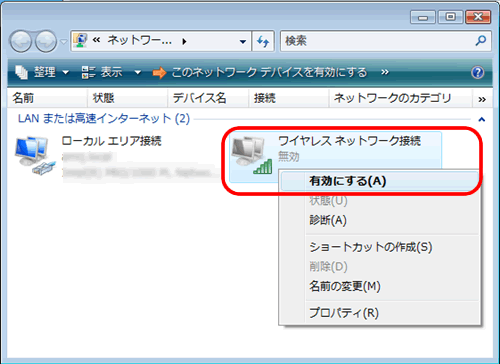Image resolution: width=500 pixels, height=364 pixels.
Task: Click the refresh button next to address bar
Action: click(x=263, y=41)
